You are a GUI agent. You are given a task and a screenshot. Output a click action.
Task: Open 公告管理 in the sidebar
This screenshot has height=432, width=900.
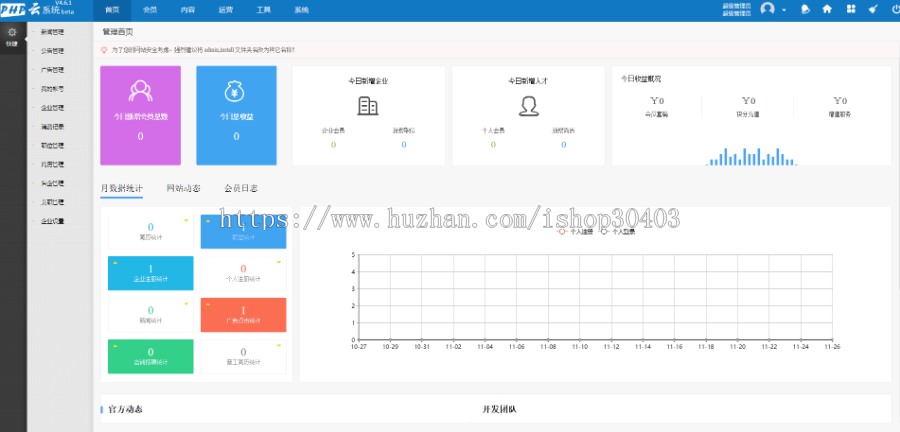pyautogui.click(x=52, y=51)
